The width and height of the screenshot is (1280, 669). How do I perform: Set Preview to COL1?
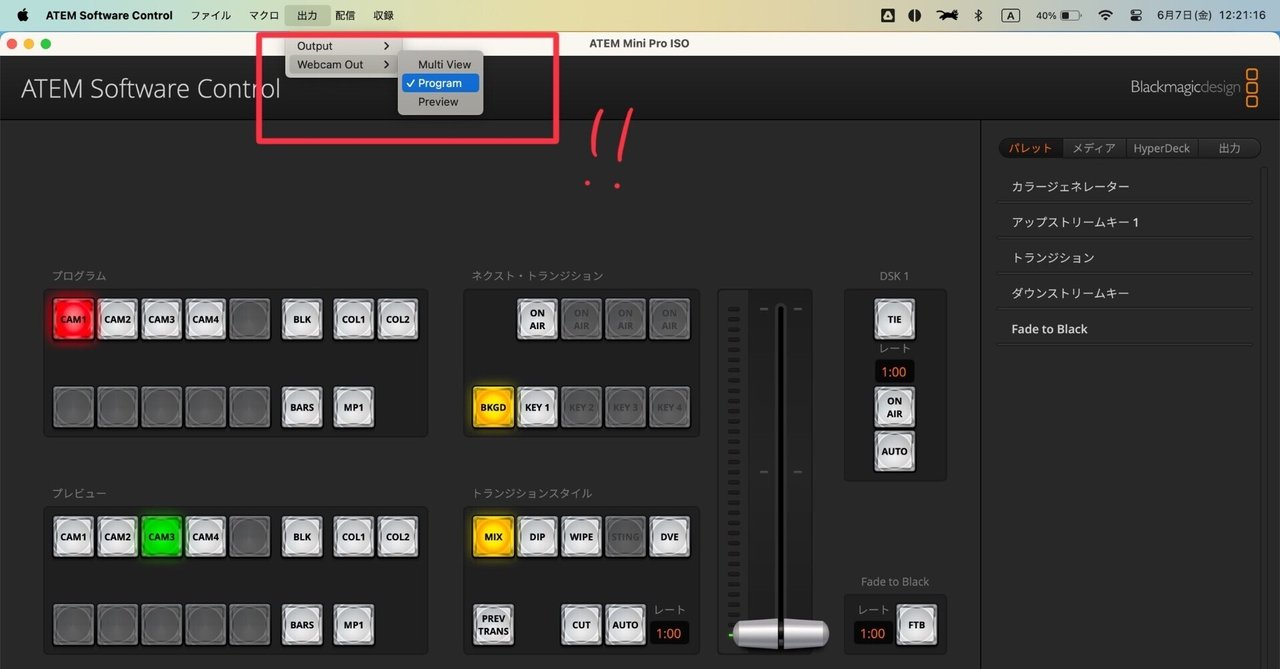click(x=353, y=536)
